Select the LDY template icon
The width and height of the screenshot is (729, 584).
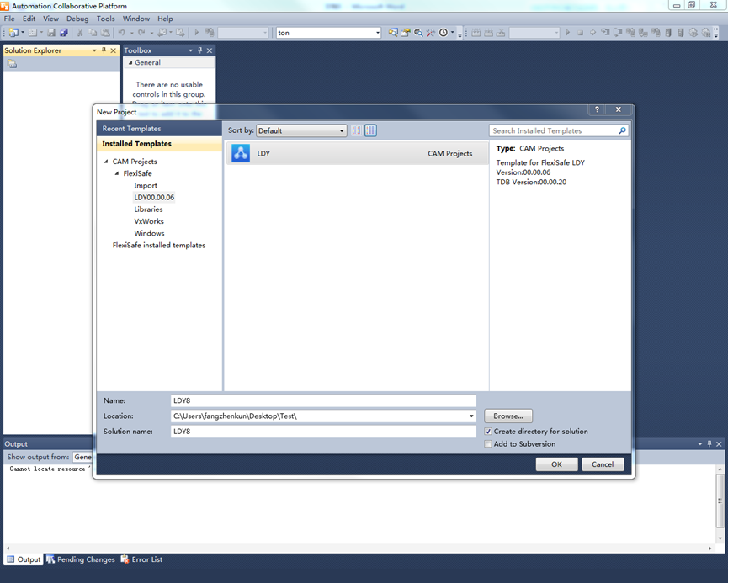pos(240,153)
